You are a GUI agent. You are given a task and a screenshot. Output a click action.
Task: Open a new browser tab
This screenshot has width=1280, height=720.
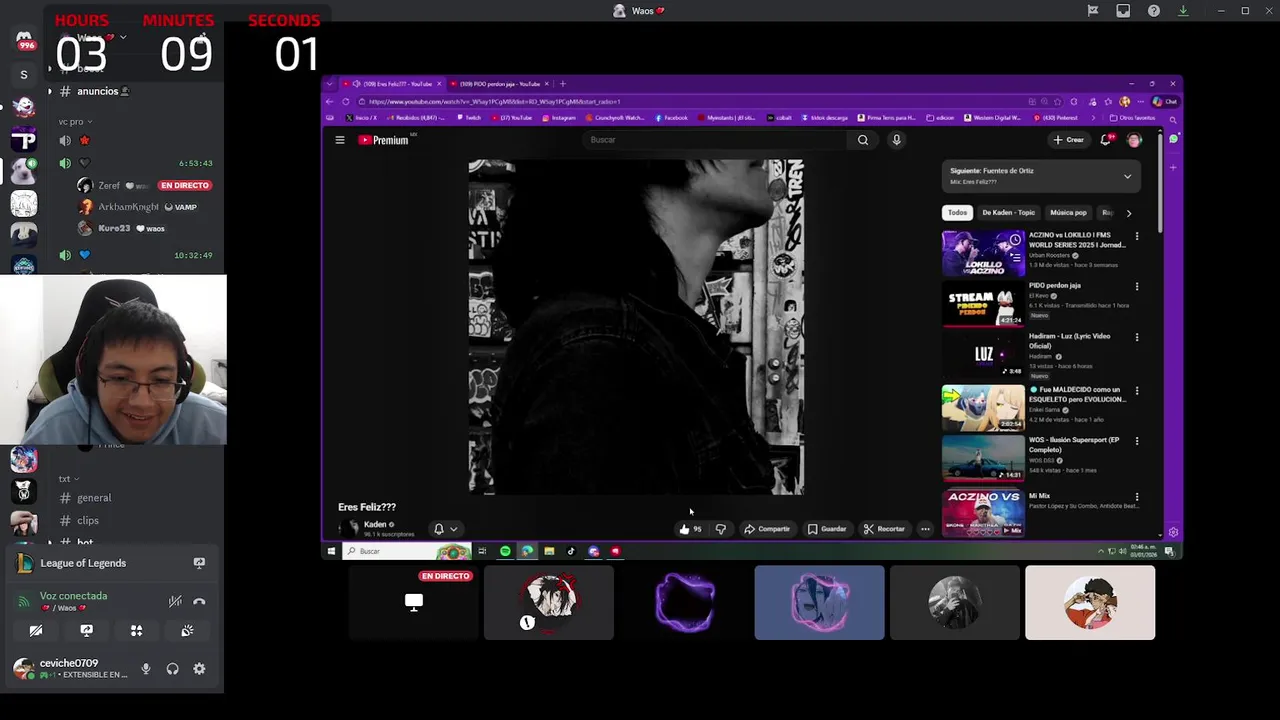pos(563,84)
